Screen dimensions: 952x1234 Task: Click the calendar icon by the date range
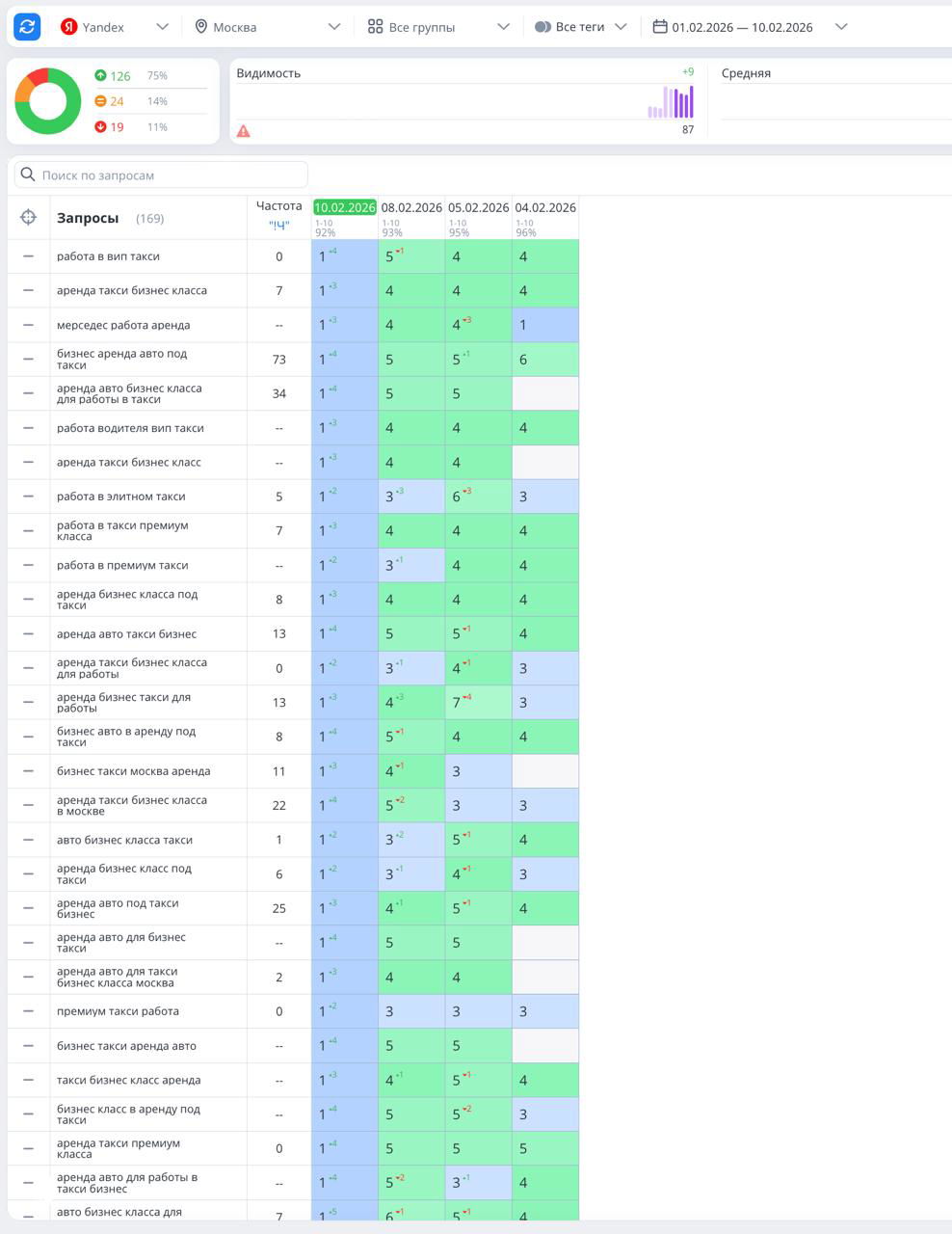[x=659, y=27]
